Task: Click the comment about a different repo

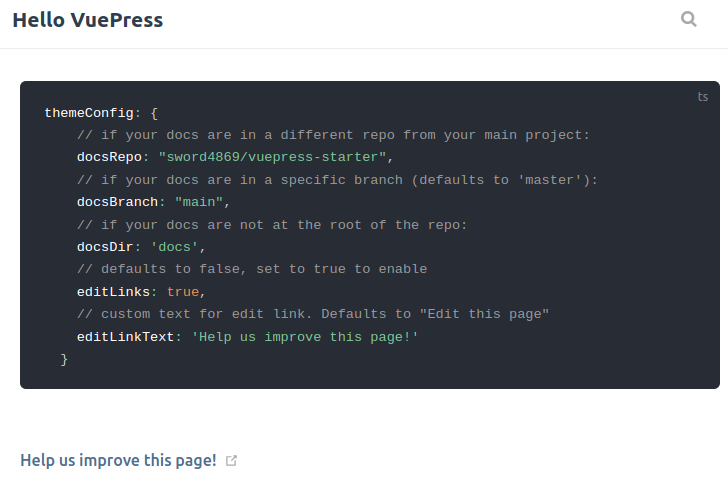Action: (x=333, y=135)
